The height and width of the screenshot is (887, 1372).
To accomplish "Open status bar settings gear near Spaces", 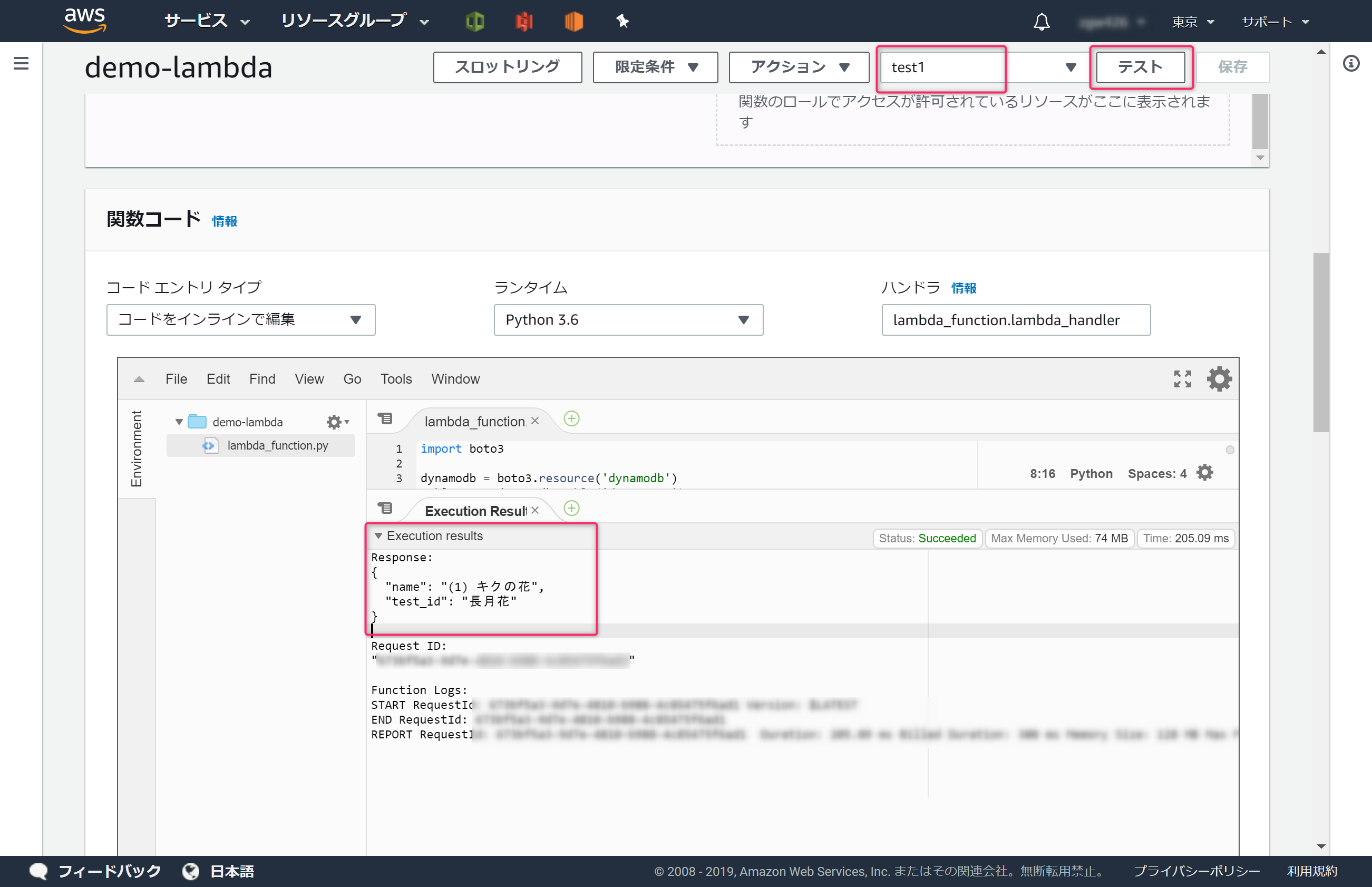I will (1204, 473).
